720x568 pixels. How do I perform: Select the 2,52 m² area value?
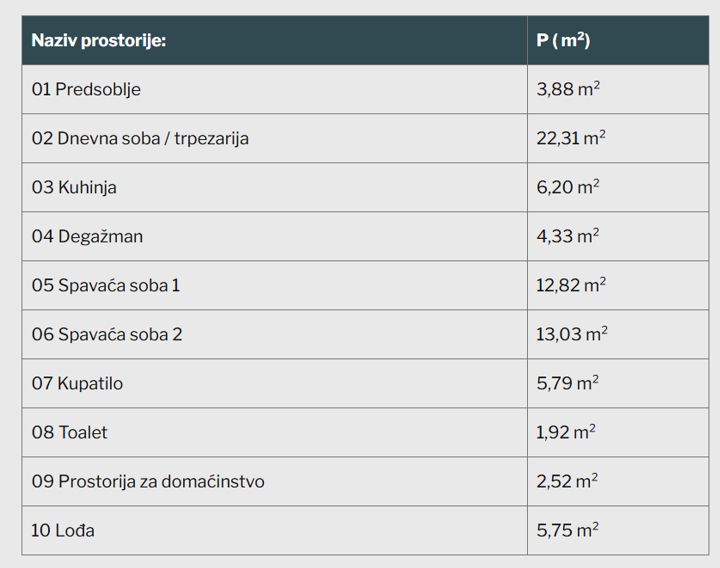point(567,481)
